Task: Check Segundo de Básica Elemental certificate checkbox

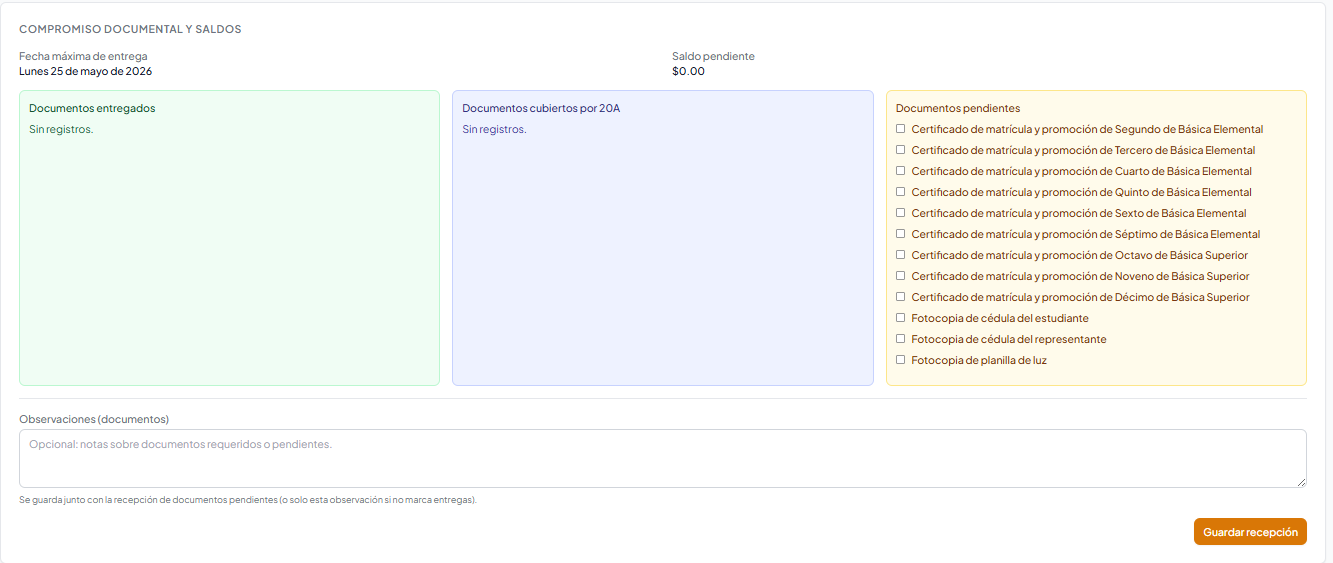Action: pyautogui.click(x=901, y=129)
